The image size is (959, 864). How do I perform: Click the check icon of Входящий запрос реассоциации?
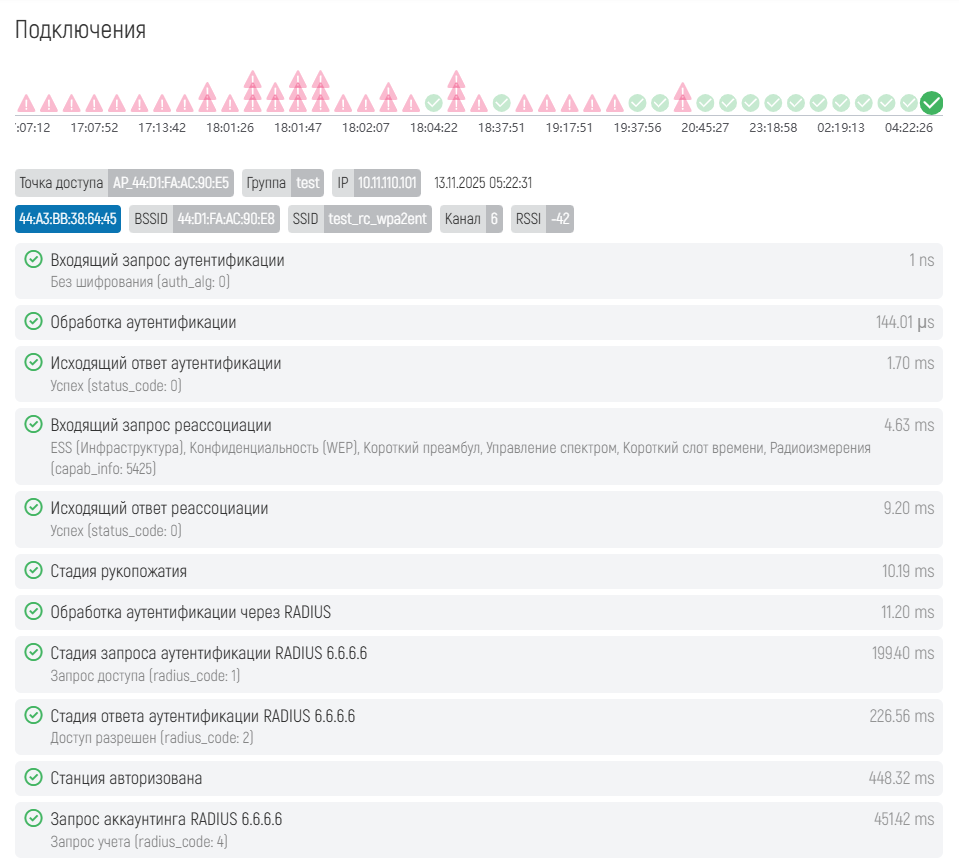pyautogui.click(x=33, y=425)
